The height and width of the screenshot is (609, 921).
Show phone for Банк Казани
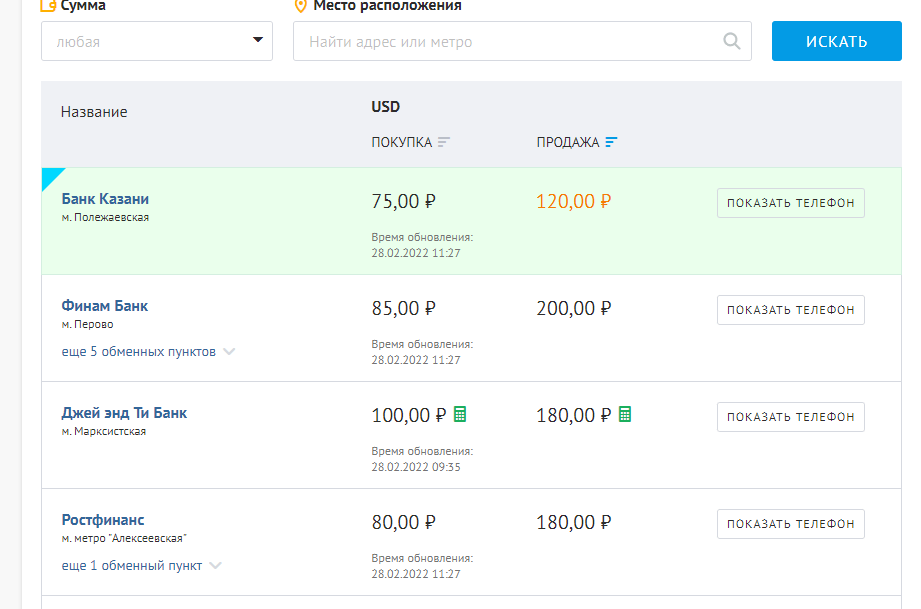coord(791,203)
